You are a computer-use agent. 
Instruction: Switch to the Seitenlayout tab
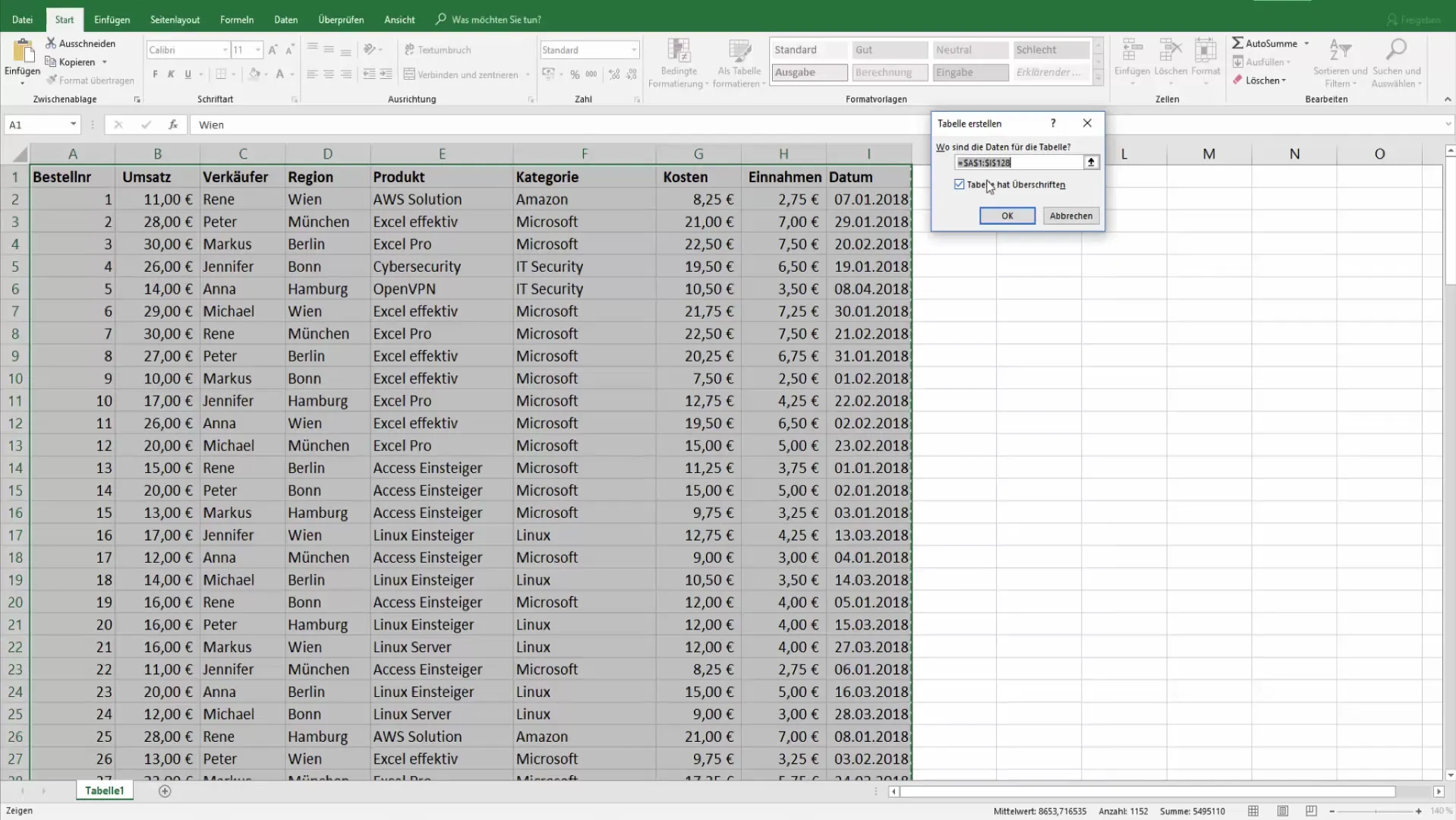(x=175, y=20)
